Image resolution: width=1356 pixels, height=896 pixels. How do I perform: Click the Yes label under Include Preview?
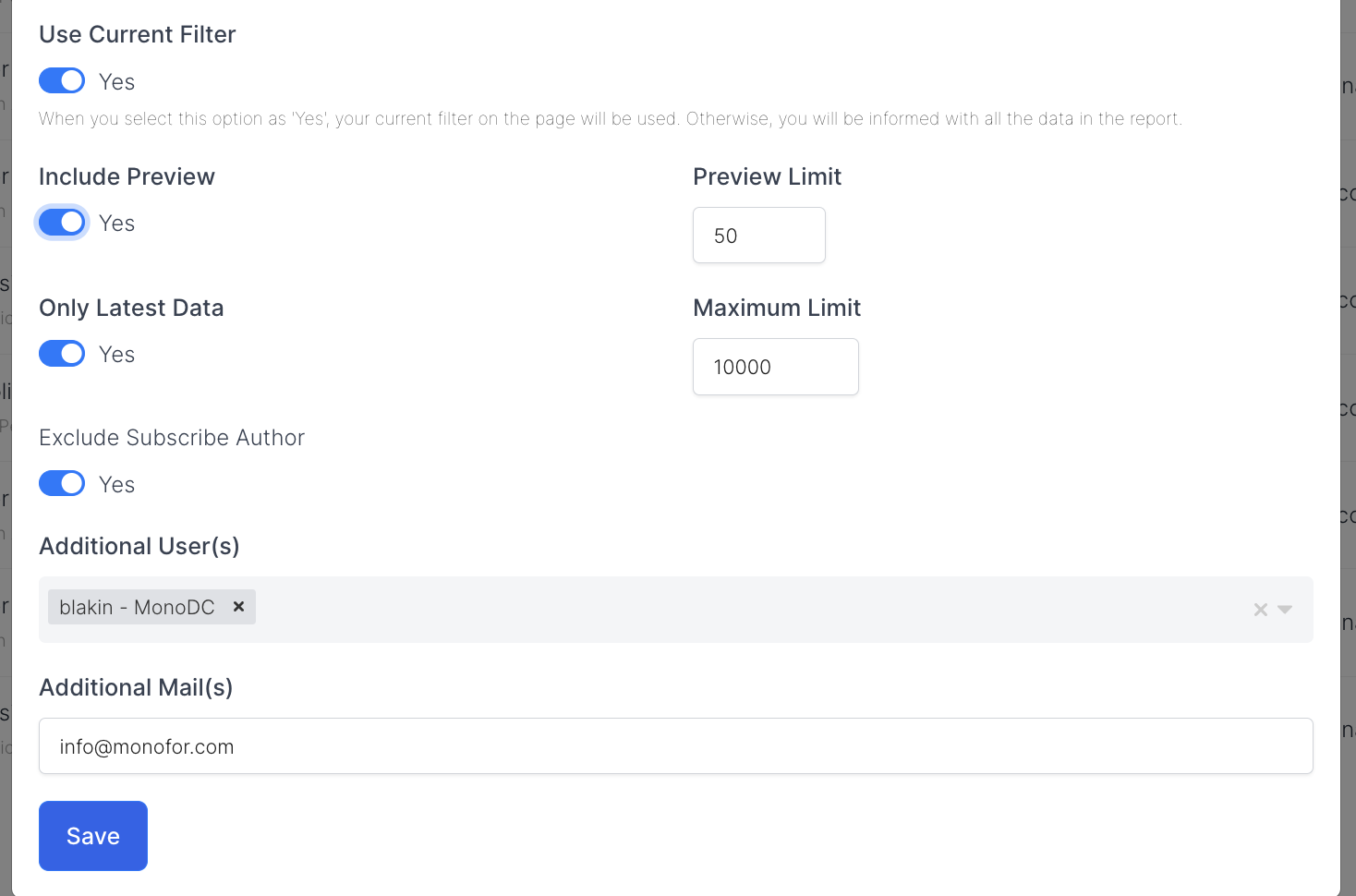(x=117, y=224)
